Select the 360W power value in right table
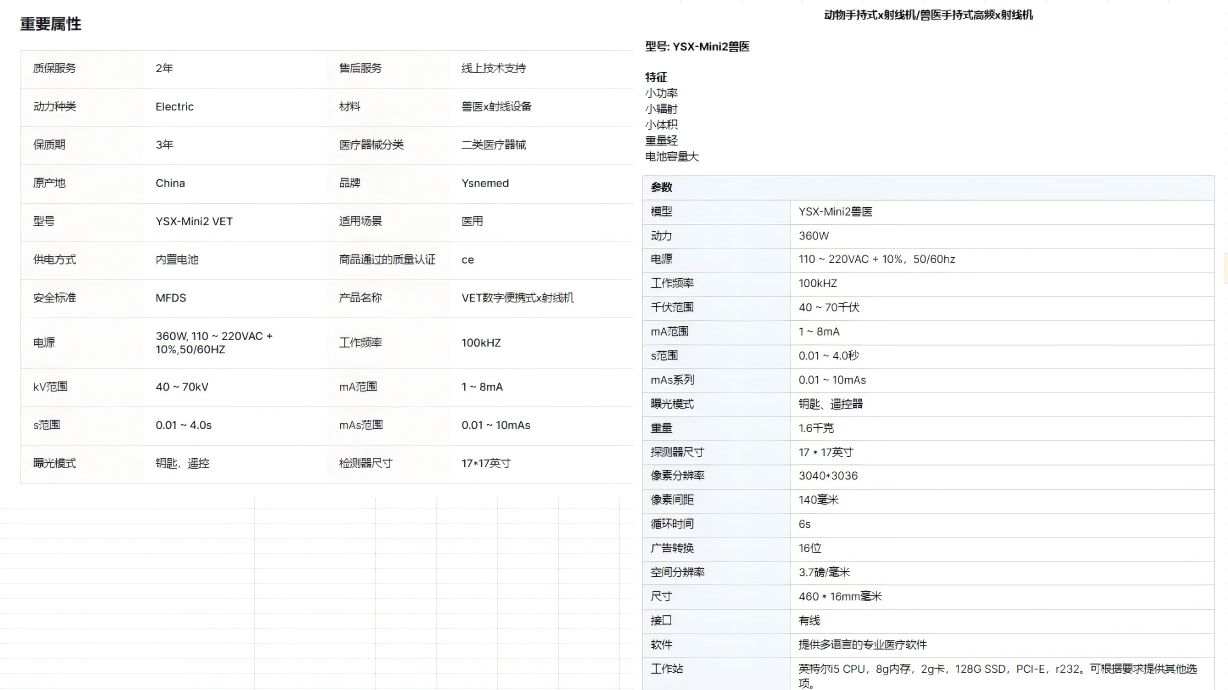This screenshot has height=690, width=1228. [x=814, y=236]
